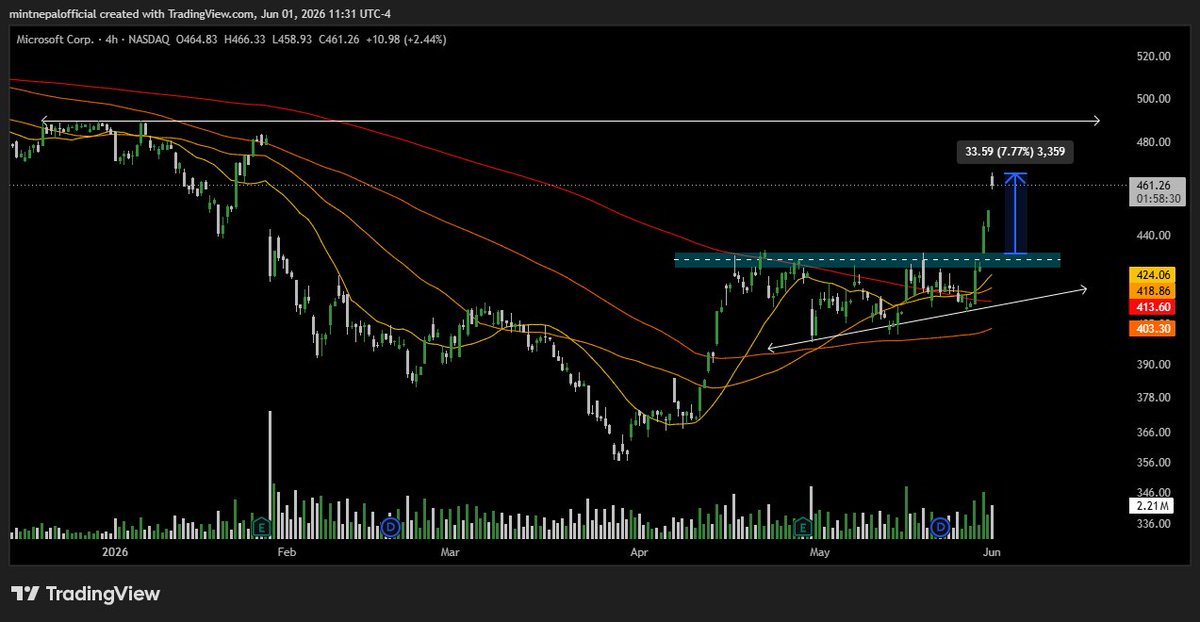Click the 2026 date axis label
Viewport: 1200px width, 622px height.
coord(115,552)
